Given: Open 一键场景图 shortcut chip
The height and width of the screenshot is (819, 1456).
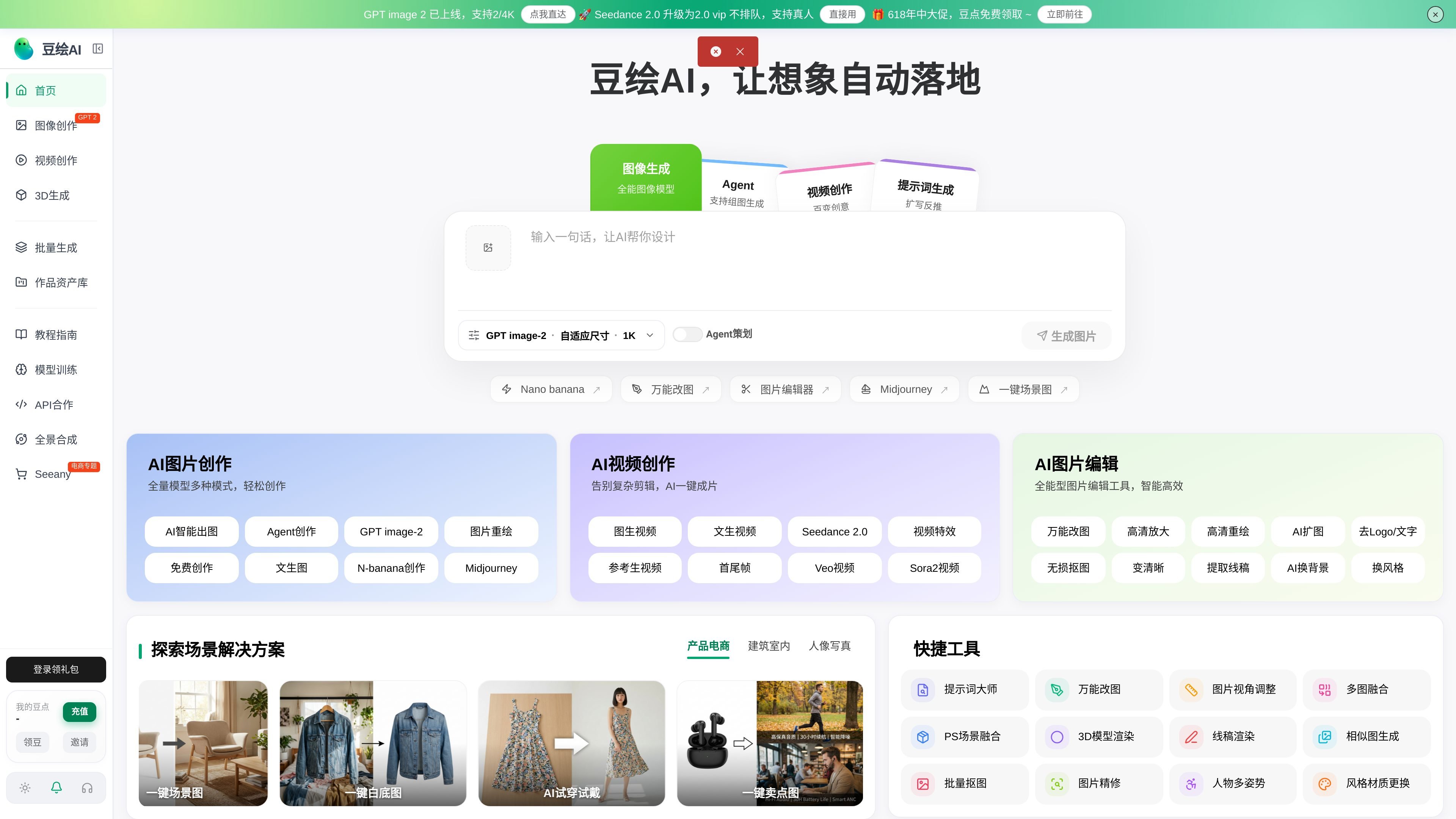Looking at the screenshot, I should [1024, 389].
